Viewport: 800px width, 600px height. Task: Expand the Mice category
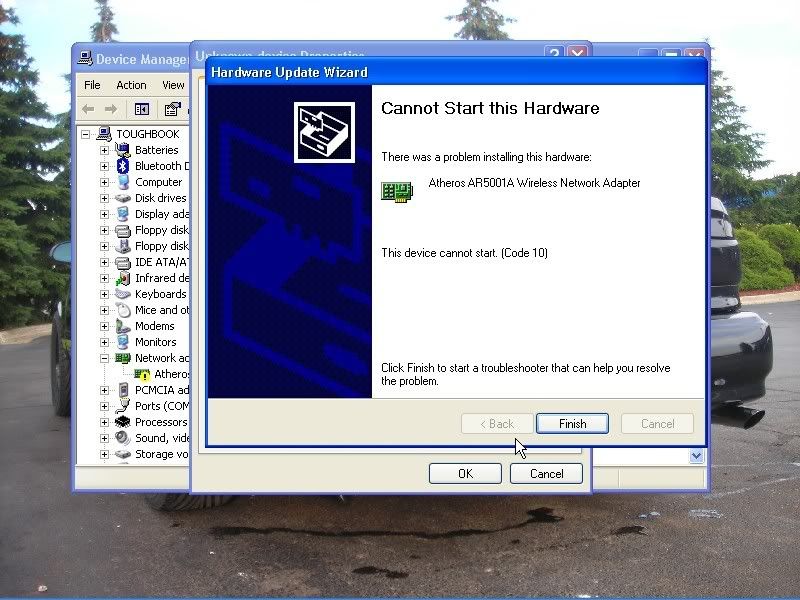click(x=104, y=310)
